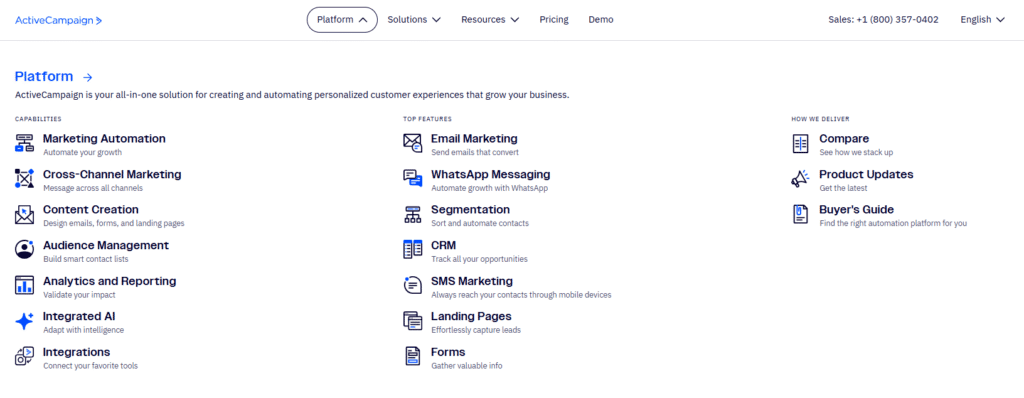Open Email Marketing feature
Image resolution: width=1024 pixels, height=398 pixels.
474,139
